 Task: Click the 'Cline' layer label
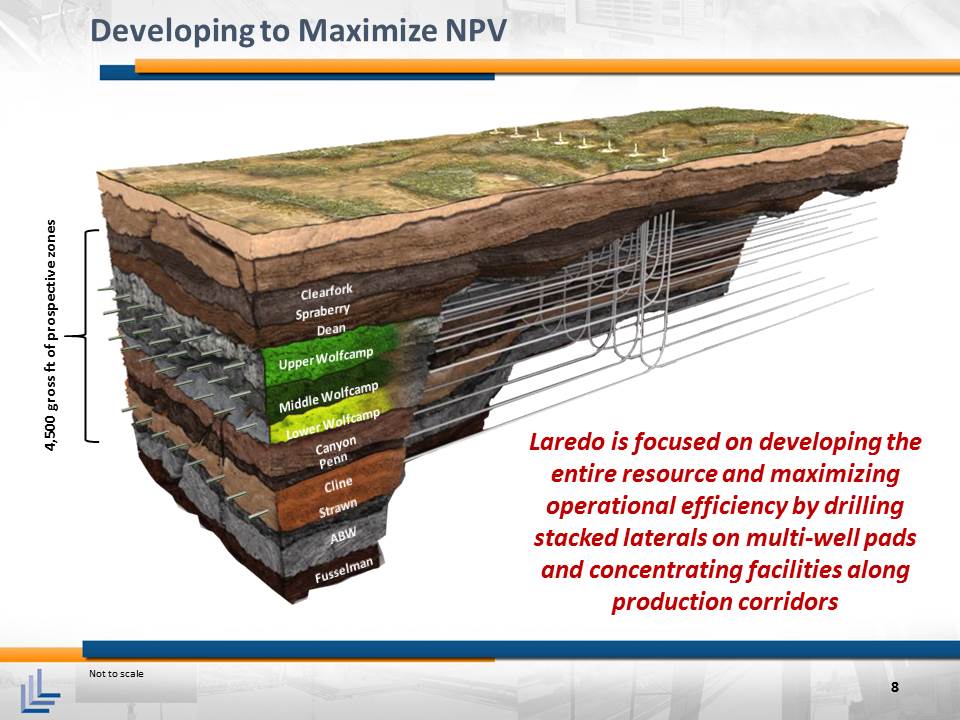pos(339,486)
